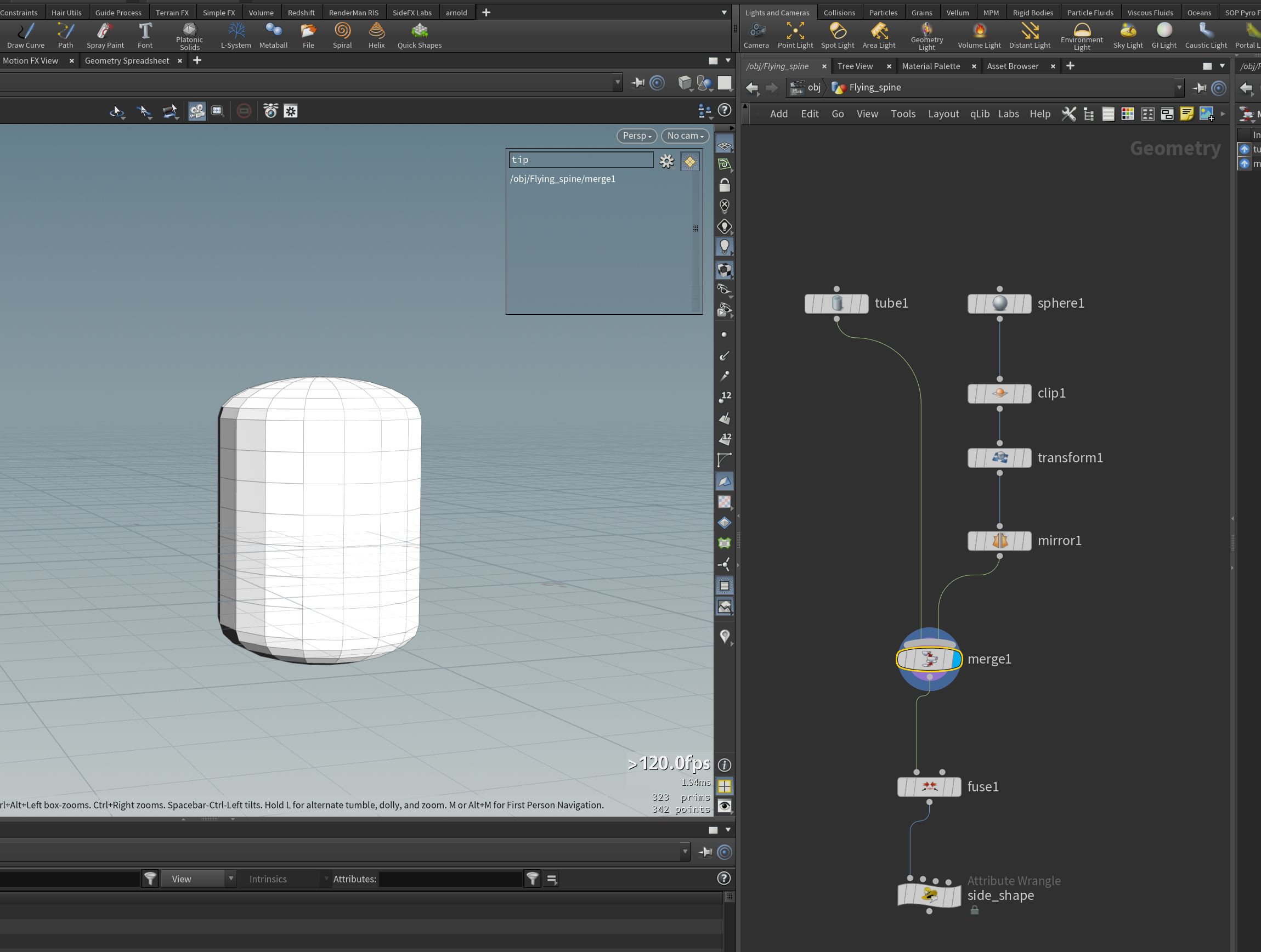This screenshot has height=952, width=1261.
Task: Open the Tools menu in network editor
Action: coord(903,114)
